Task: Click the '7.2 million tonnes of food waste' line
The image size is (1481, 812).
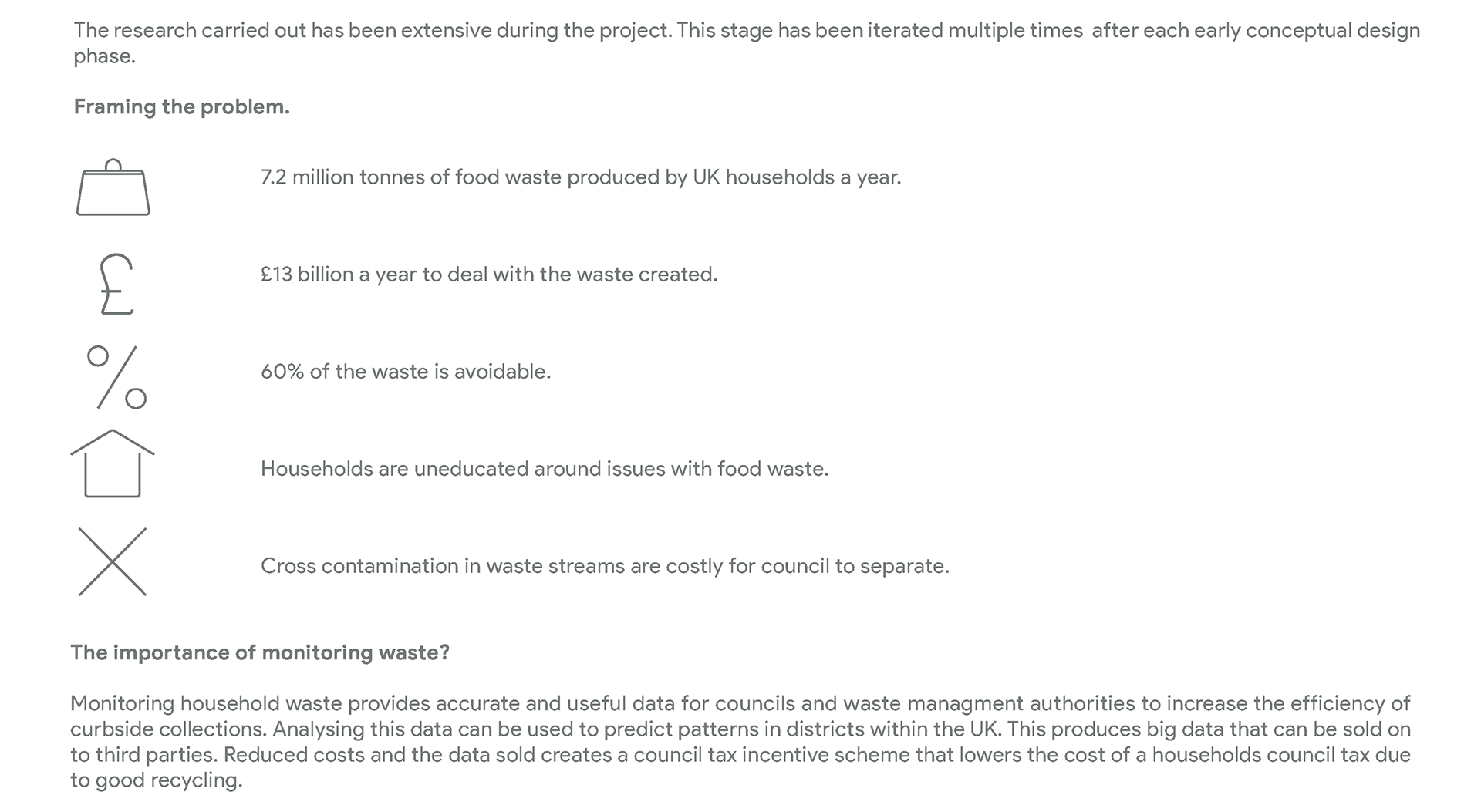Action: coord(581,178)
